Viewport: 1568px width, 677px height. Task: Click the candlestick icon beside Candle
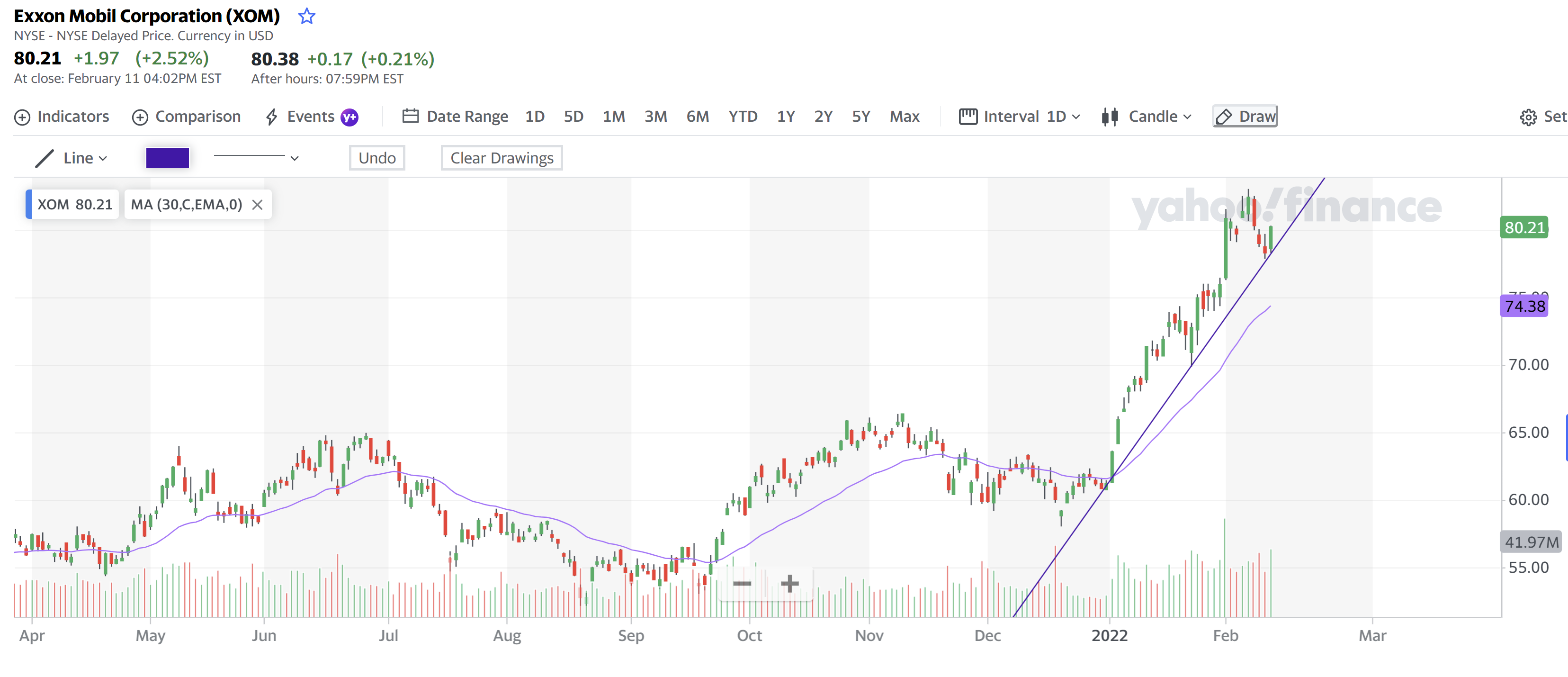point(1110,117)
